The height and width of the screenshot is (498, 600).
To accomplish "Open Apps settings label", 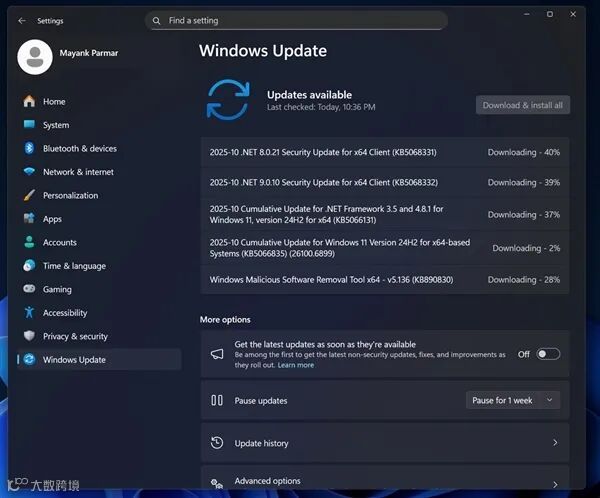I will pyautogui.click(x=52, y=219).
